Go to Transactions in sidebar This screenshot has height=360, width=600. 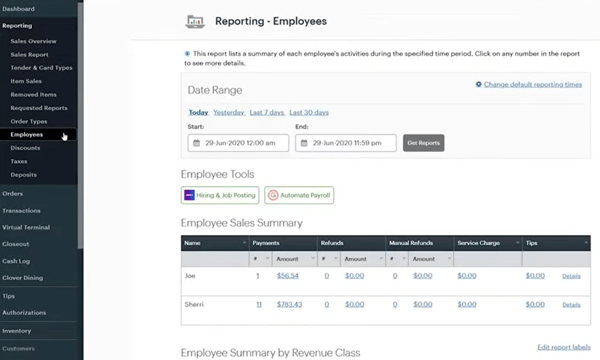[21, 210]
